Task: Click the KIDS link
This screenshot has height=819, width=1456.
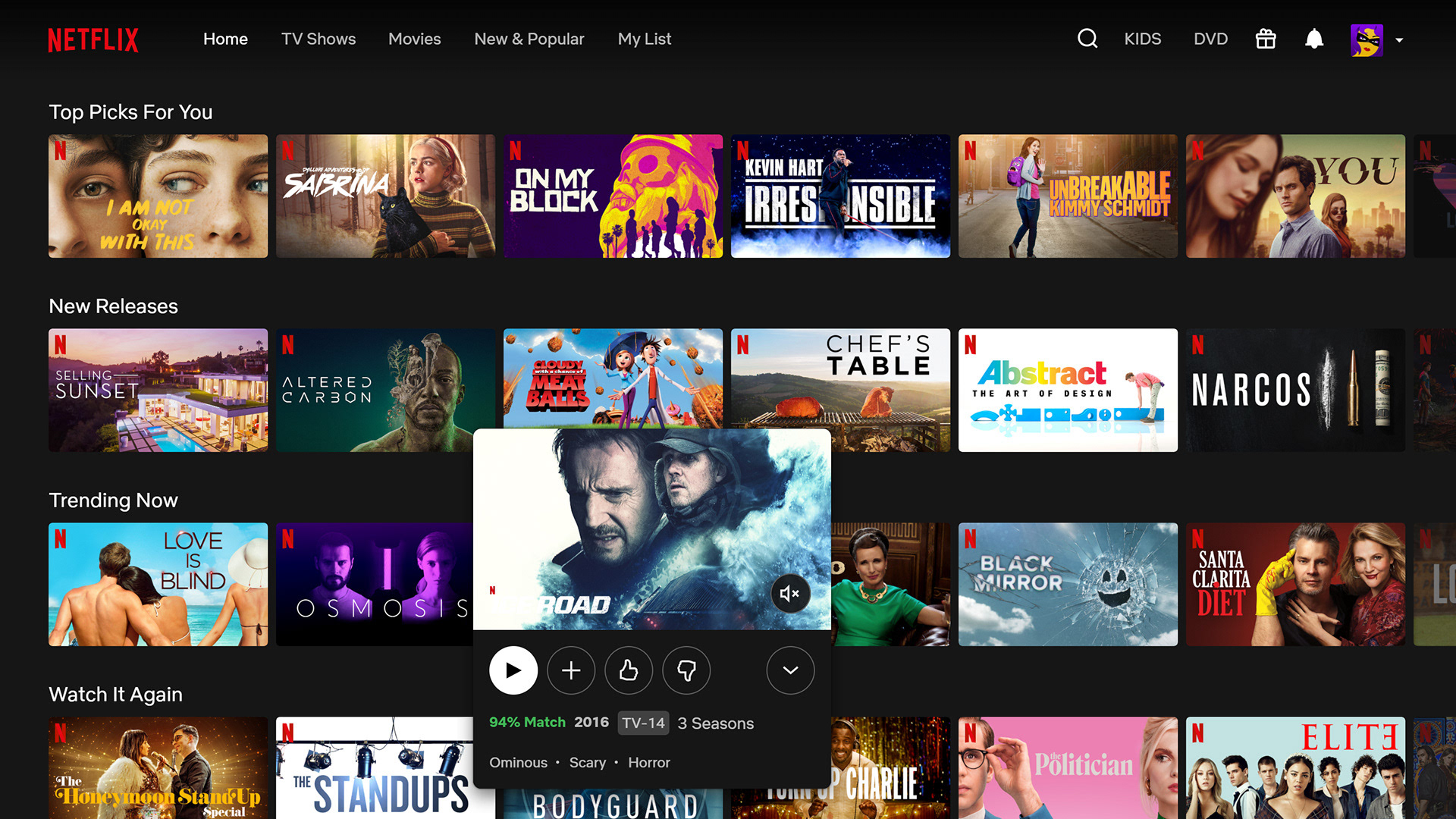Action: point(1142,39)
